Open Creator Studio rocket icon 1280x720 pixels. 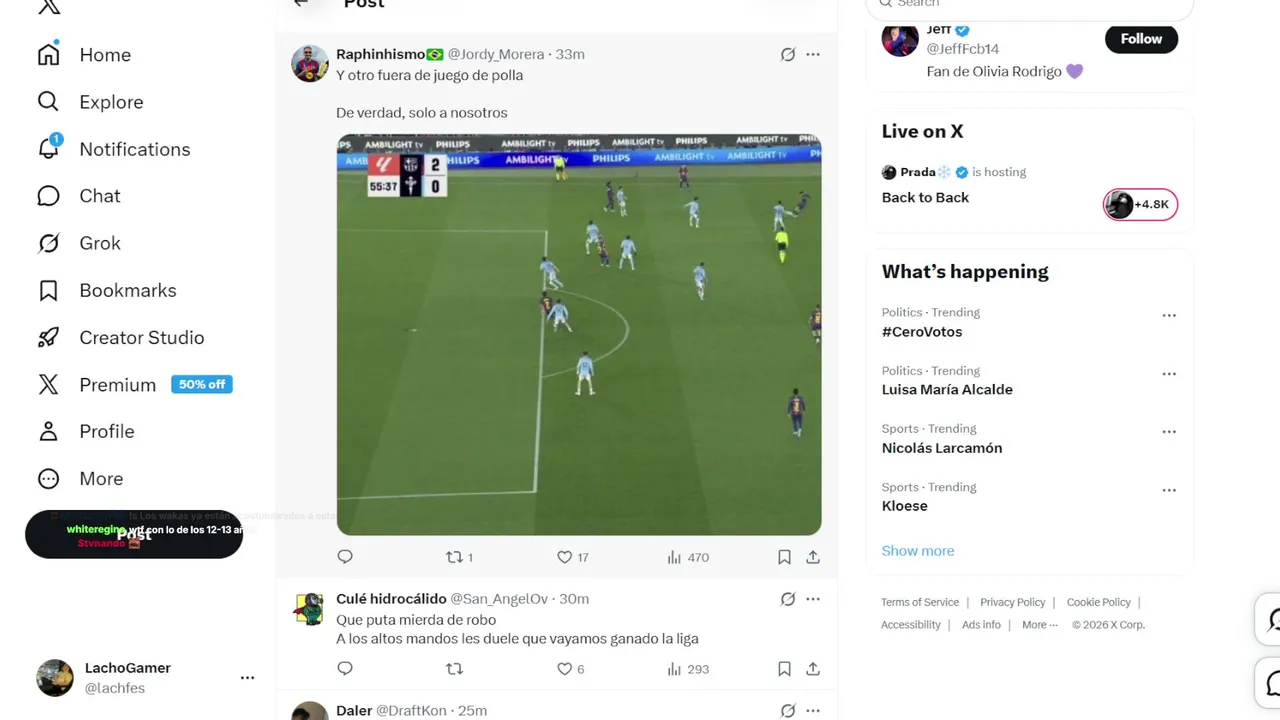click(x=48, y=337)
